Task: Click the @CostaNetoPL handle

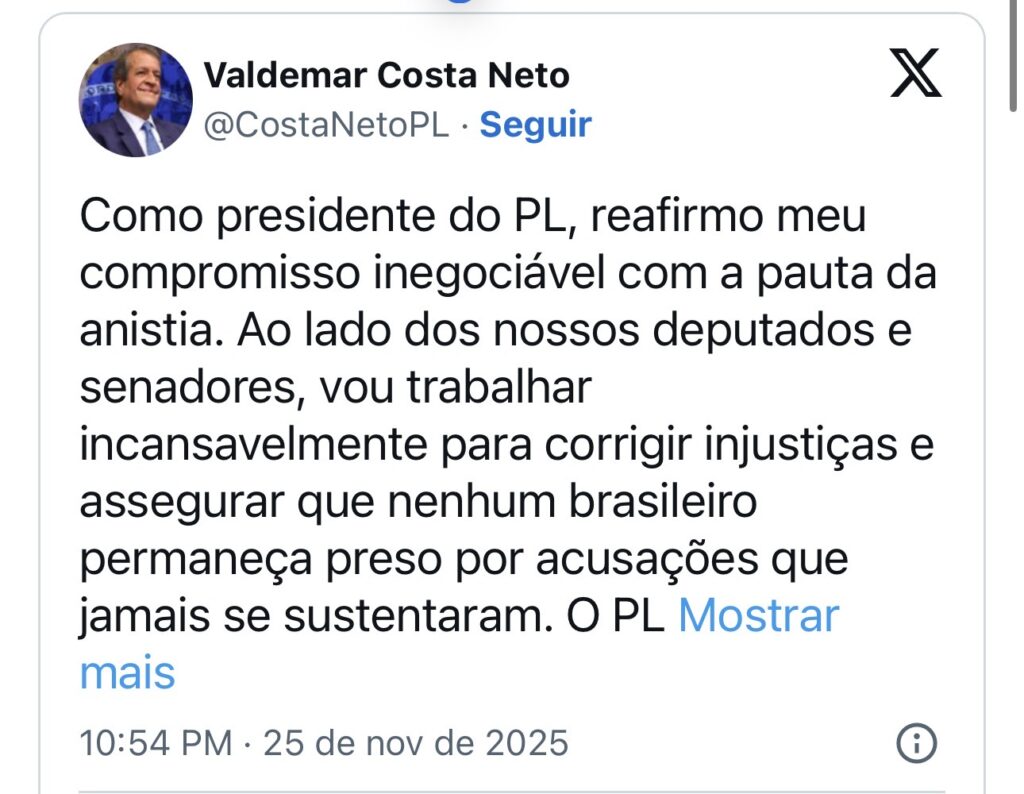Action: click(327, 125)
